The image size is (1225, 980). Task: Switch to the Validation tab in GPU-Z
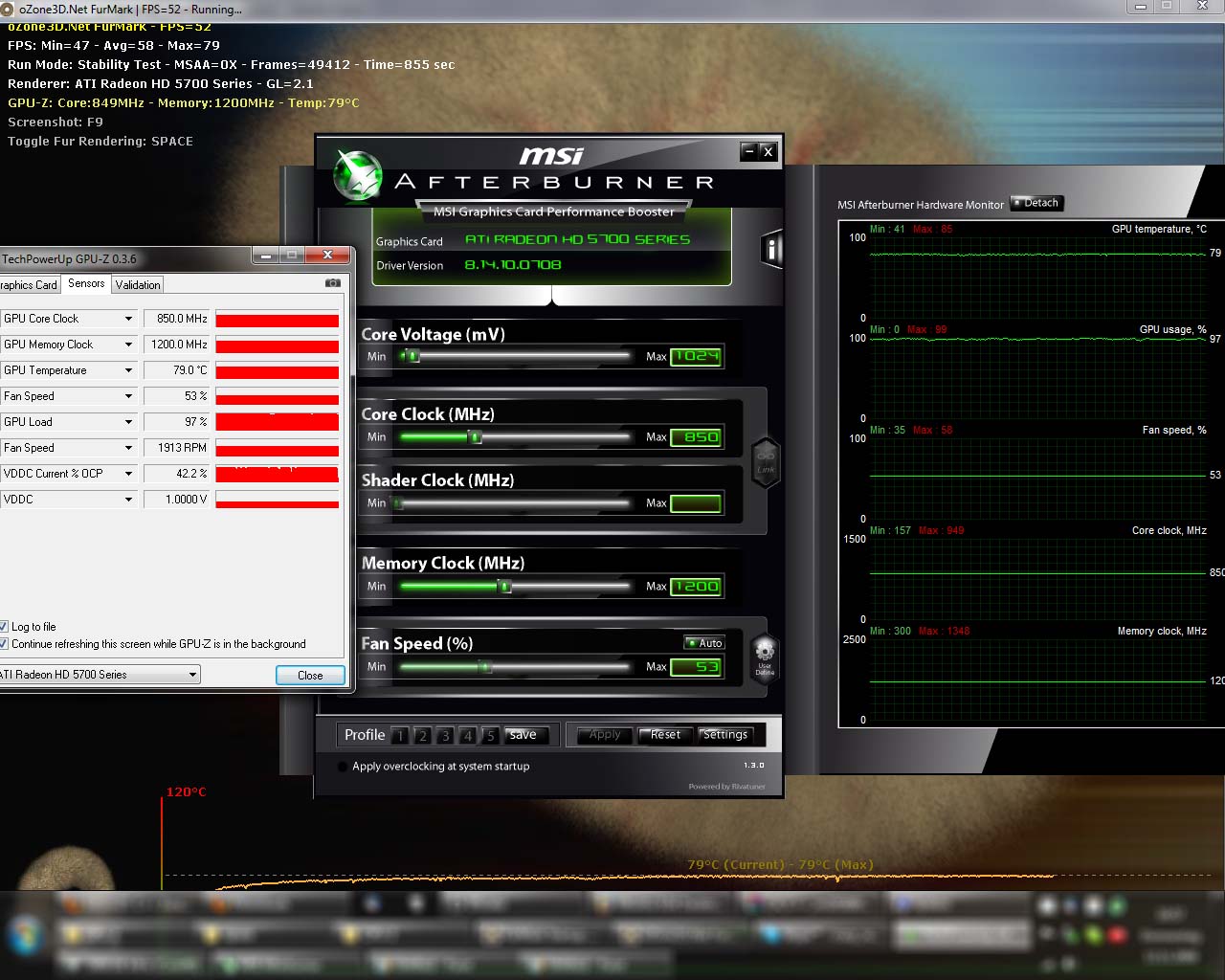point(138,285)
